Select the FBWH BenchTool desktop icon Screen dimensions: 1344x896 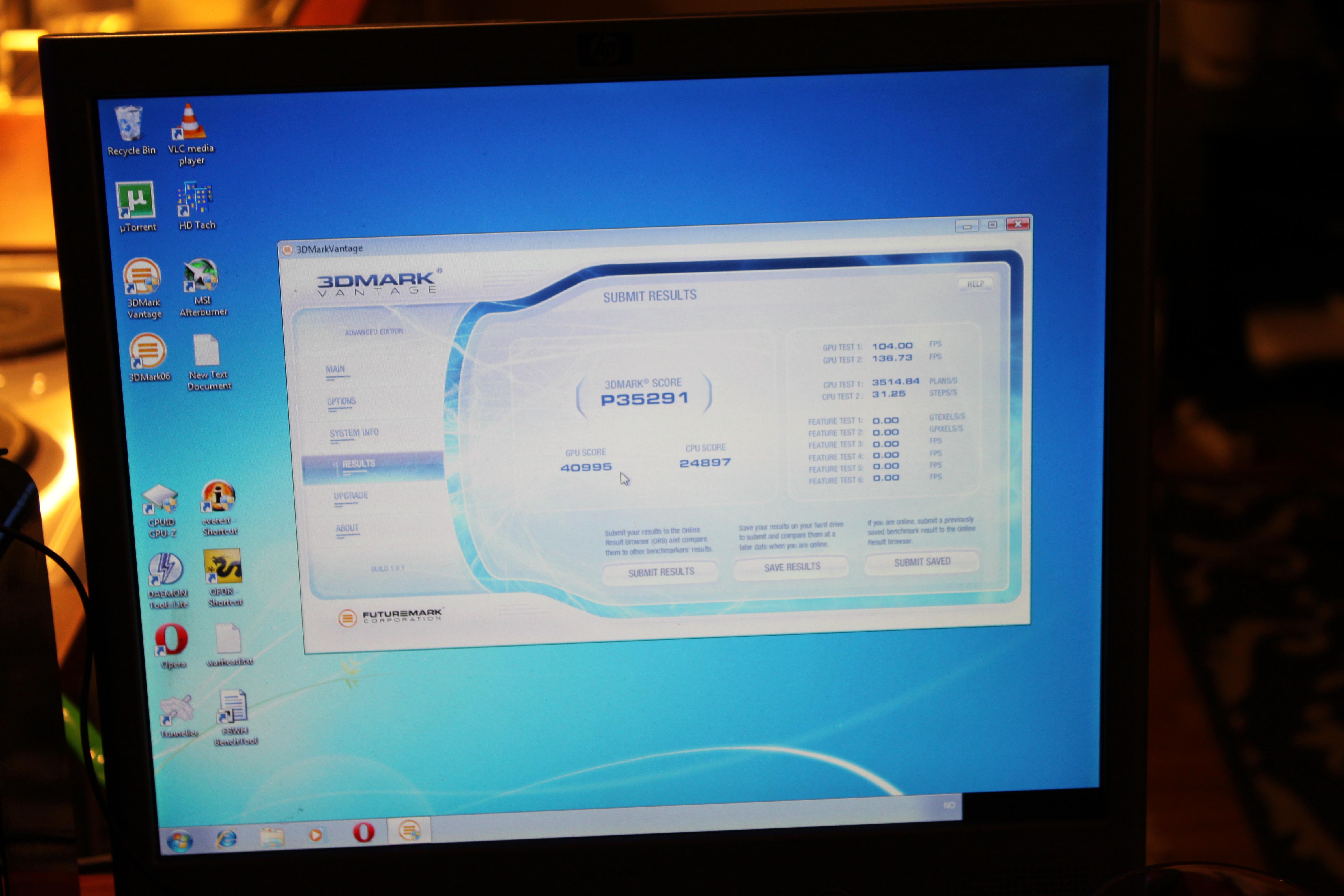[234, 717]
